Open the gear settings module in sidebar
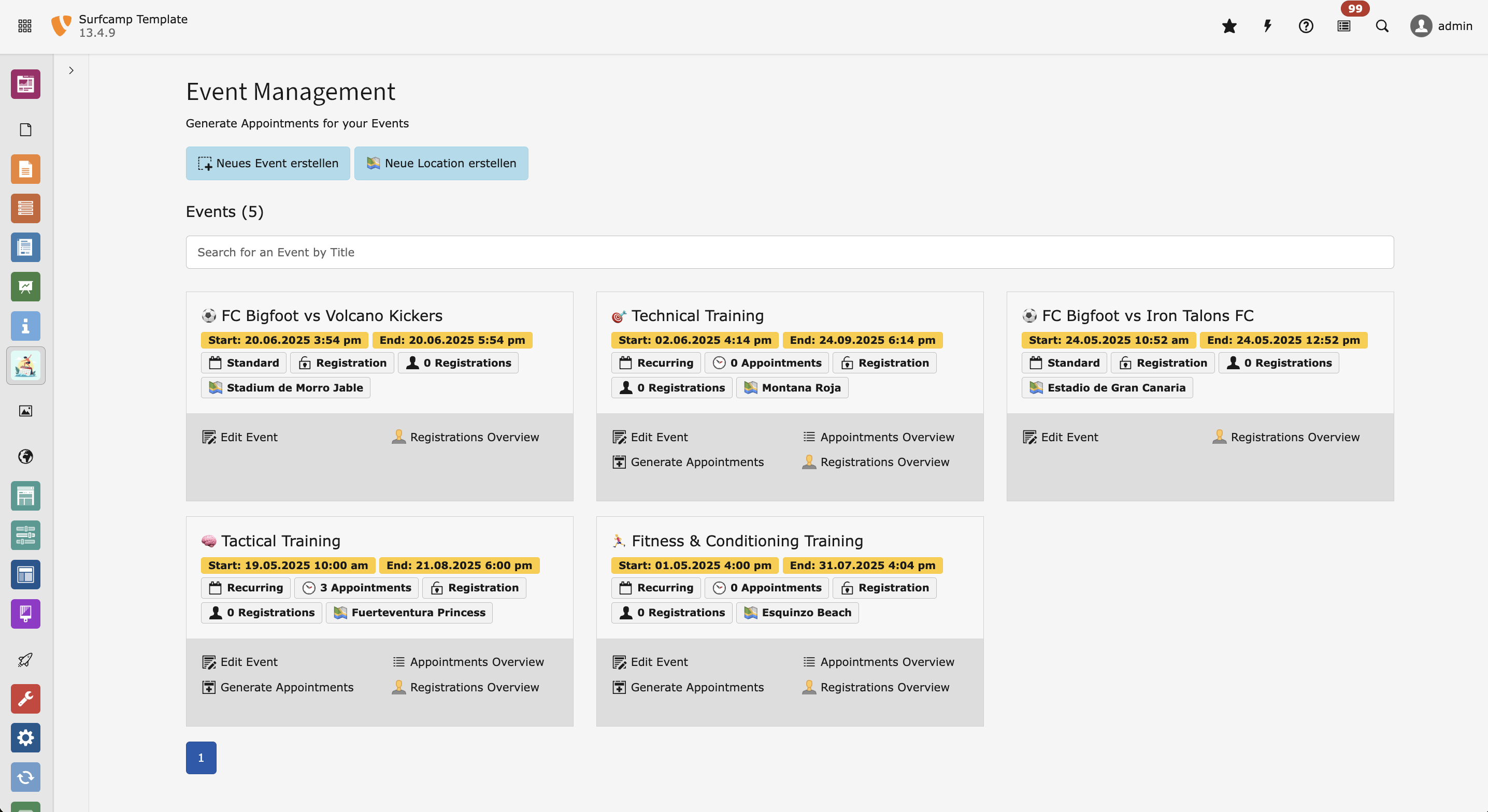Screen dimensions: 1488x812 25,737
